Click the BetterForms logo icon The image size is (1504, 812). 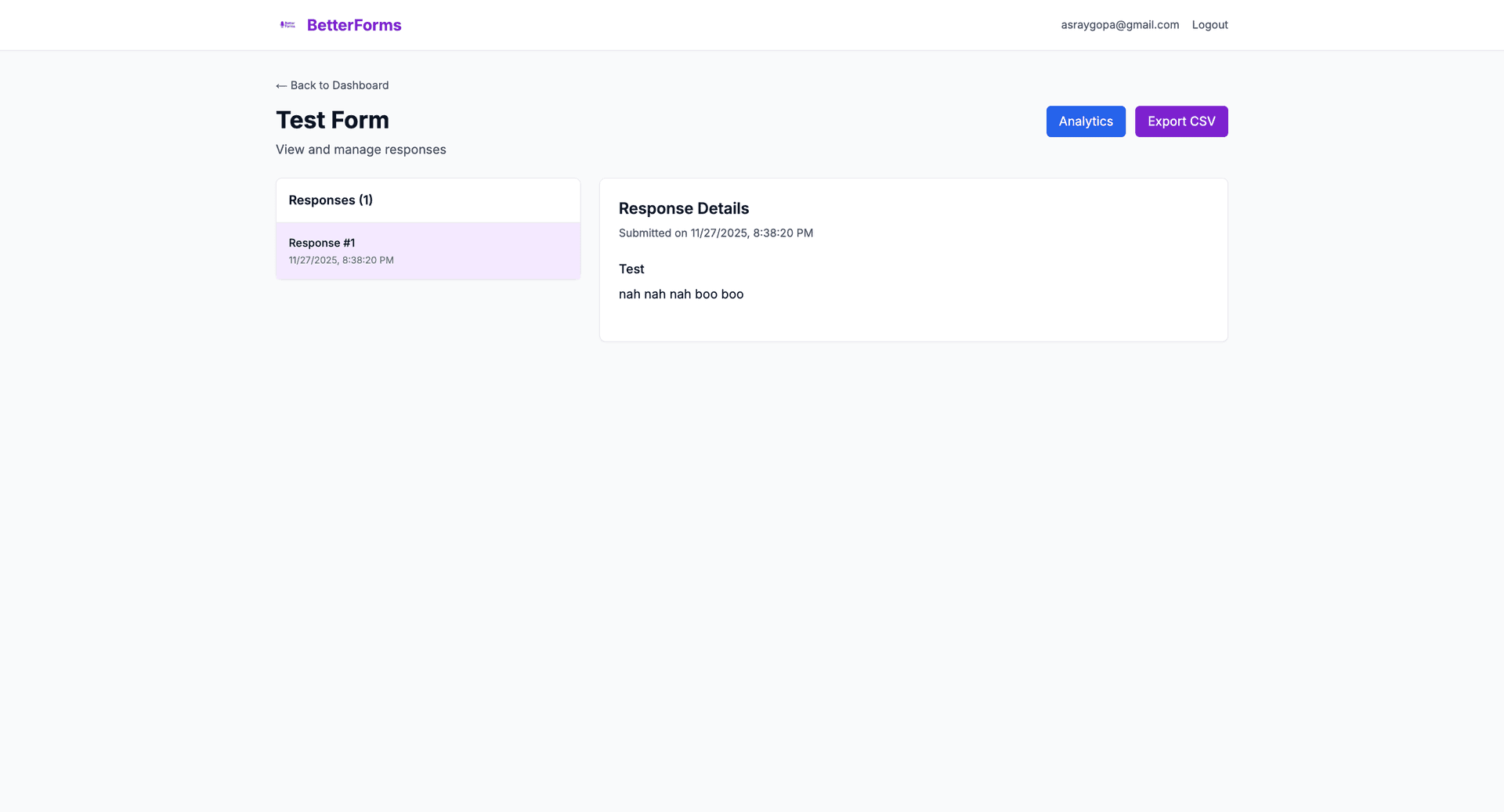[x=287, y=24]
